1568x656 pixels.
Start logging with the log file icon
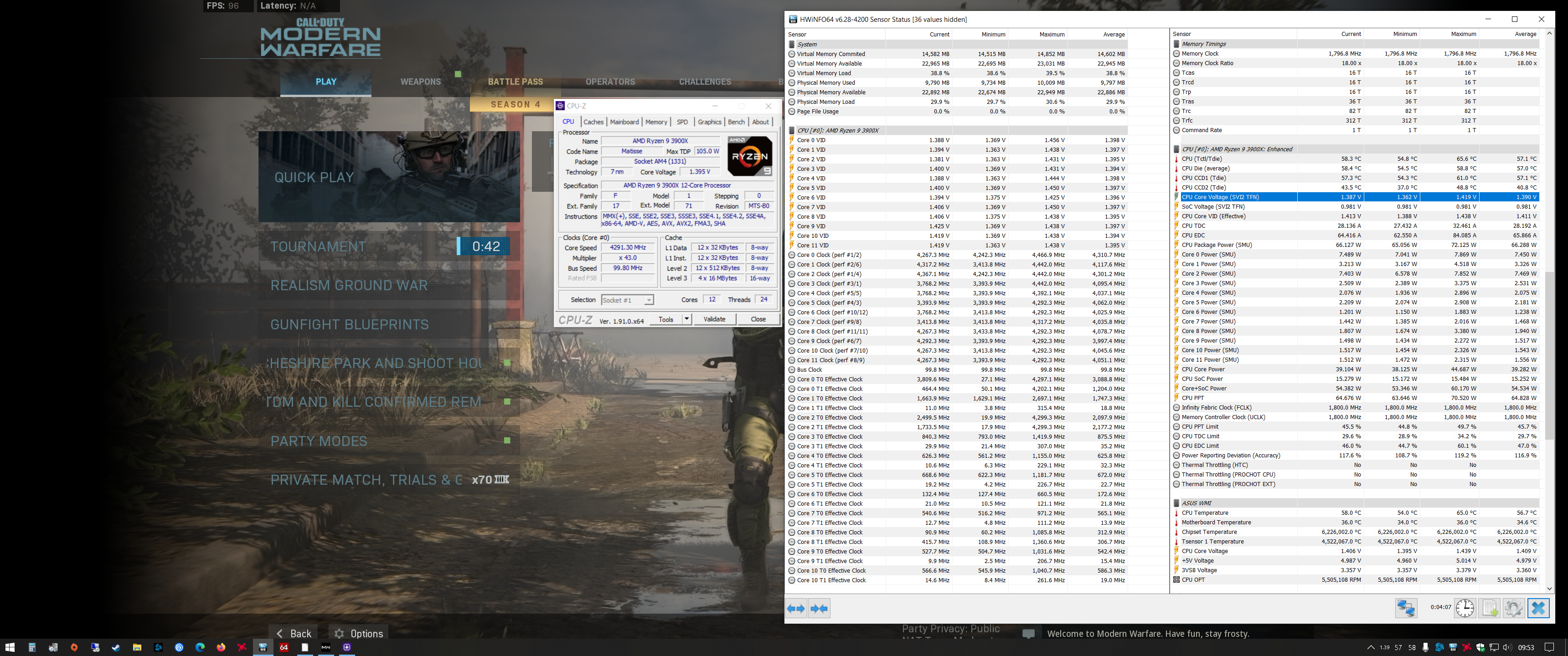[1490, 607]
